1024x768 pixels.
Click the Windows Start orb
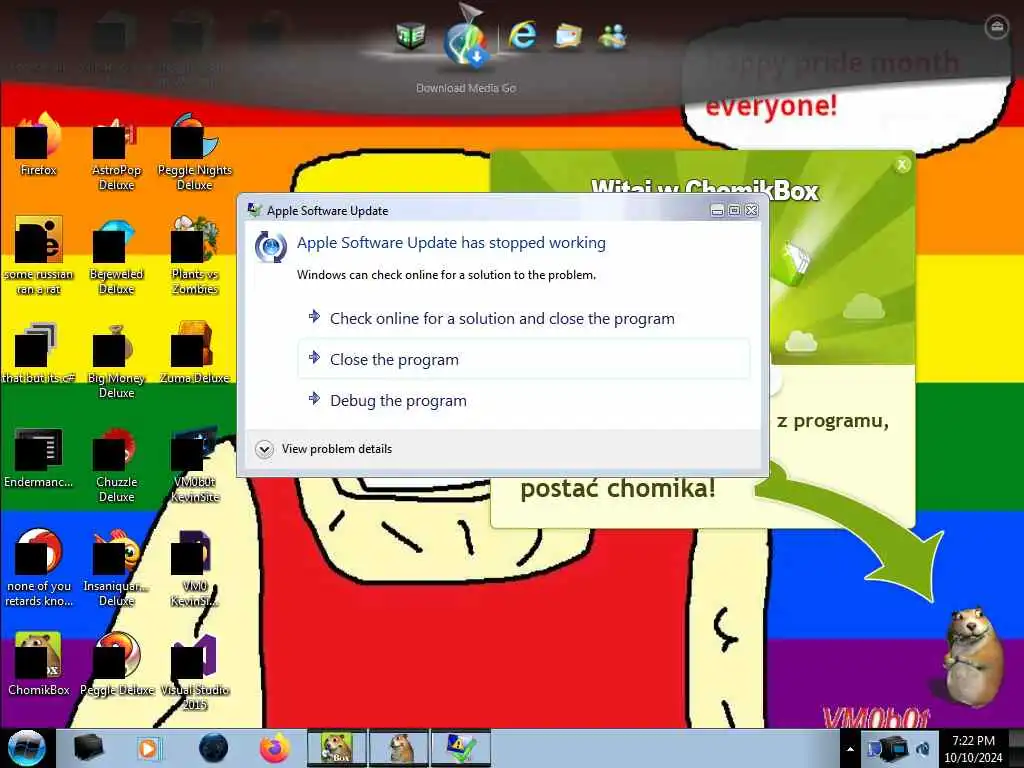(26, 748)
